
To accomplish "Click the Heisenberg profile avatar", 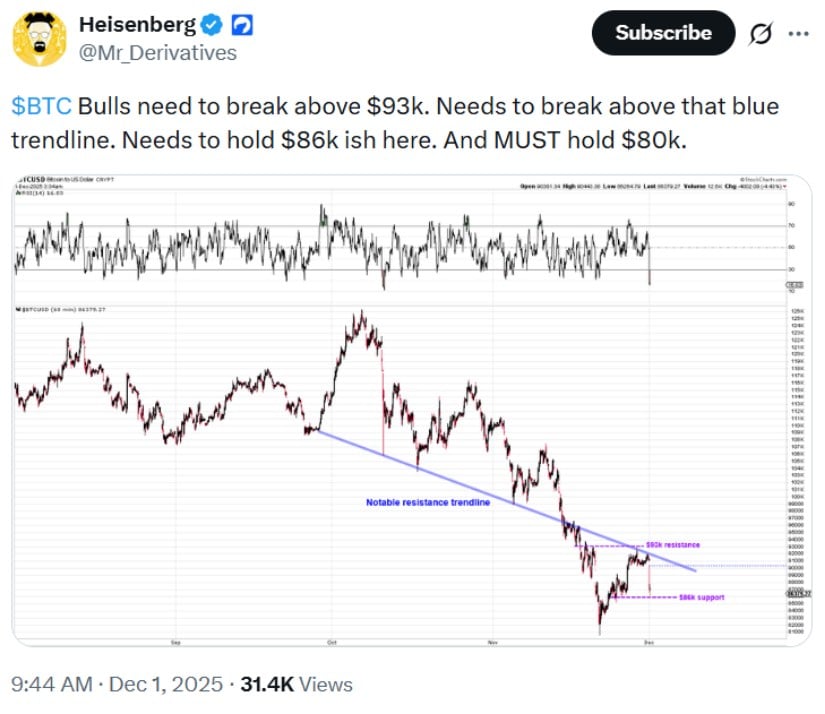I will (x=37, y=37).
